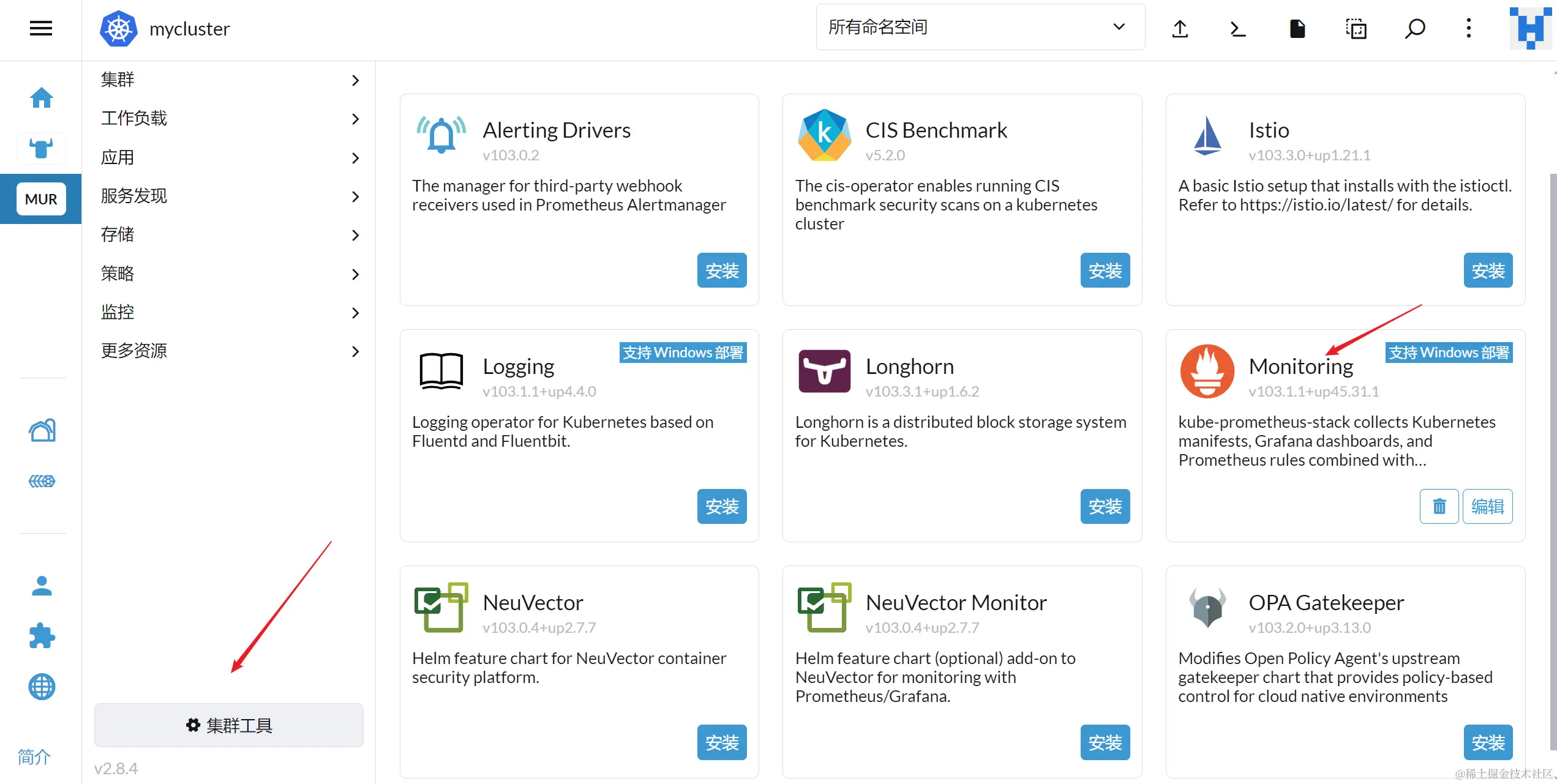1557x784 pixels.
Task: Click the copy kubeconfig icon
Action: coord(1356,28)
